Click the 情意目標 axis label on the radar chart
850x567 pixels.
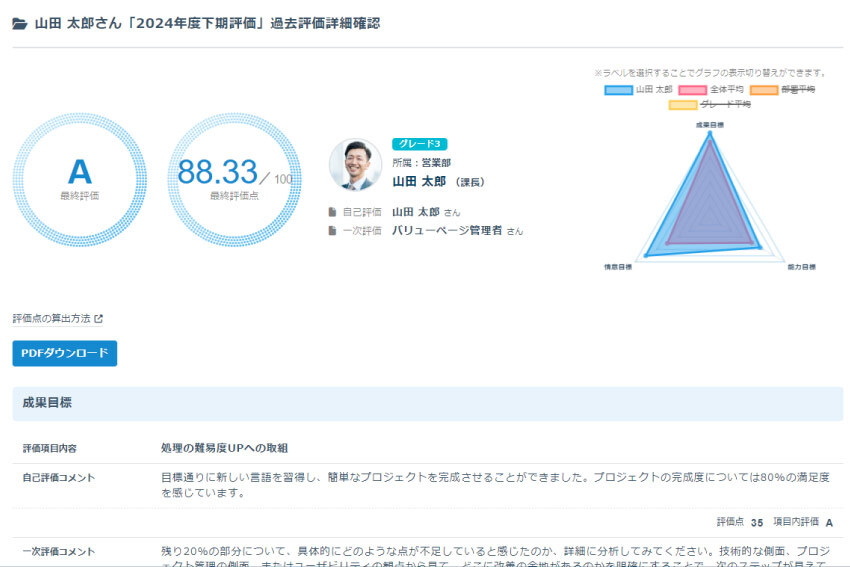pyautogui.click(x=618, y=267)
